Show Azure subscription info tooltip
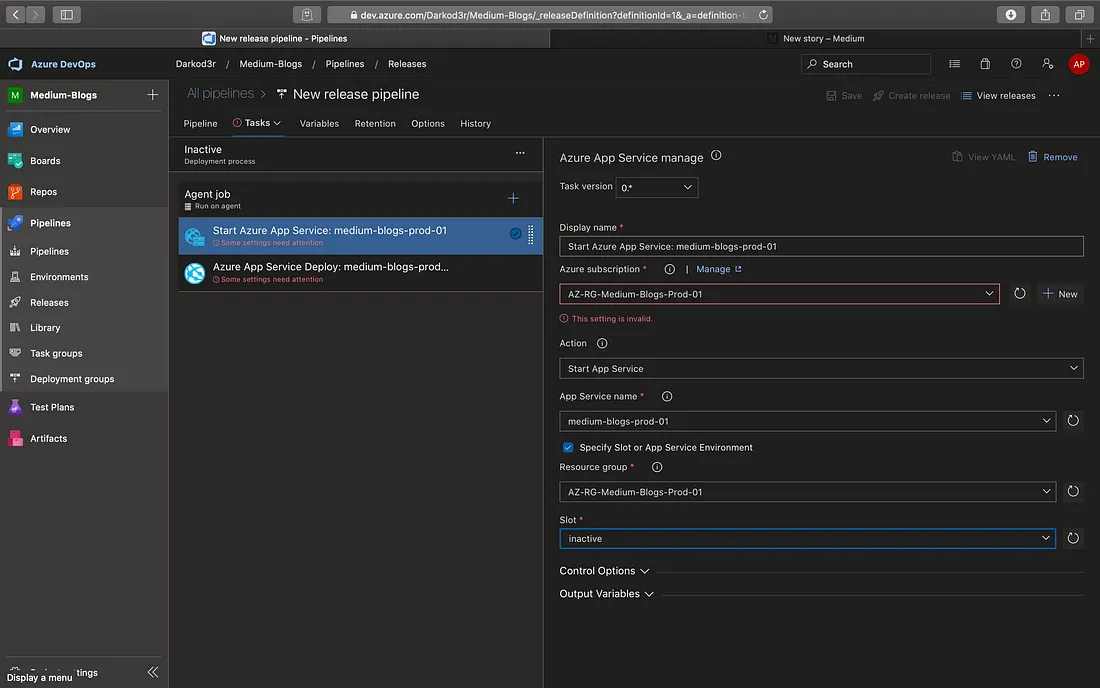Image resolution: width=1100 pixels, height=688 pixels. pos(669,269)
